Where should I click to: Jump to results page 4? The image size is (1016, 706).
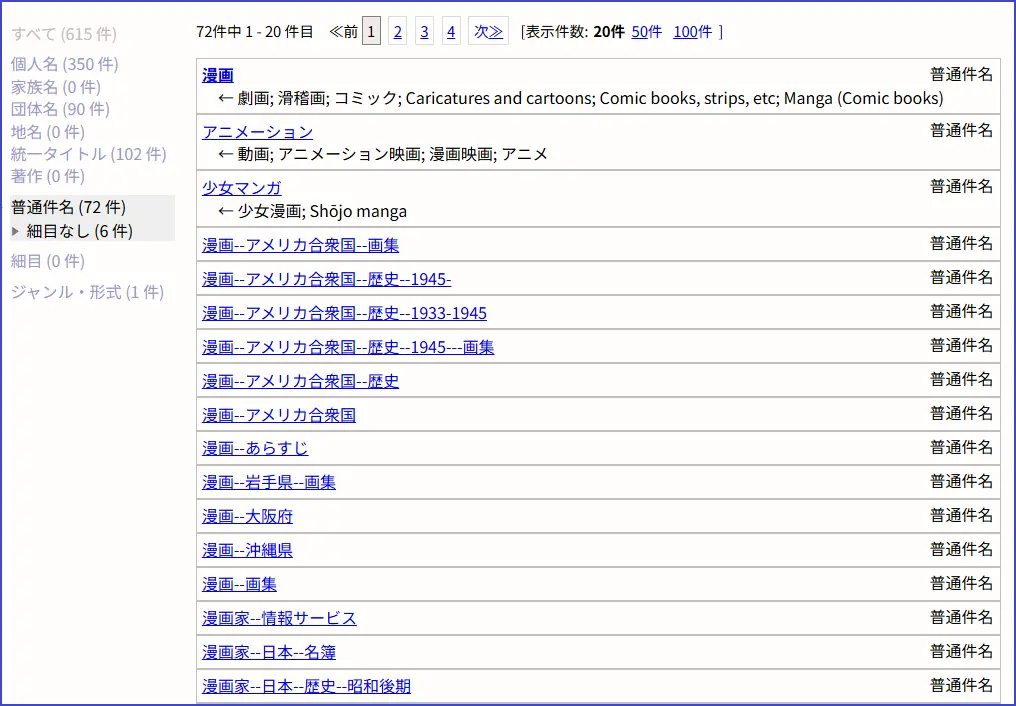coord(451,32)
